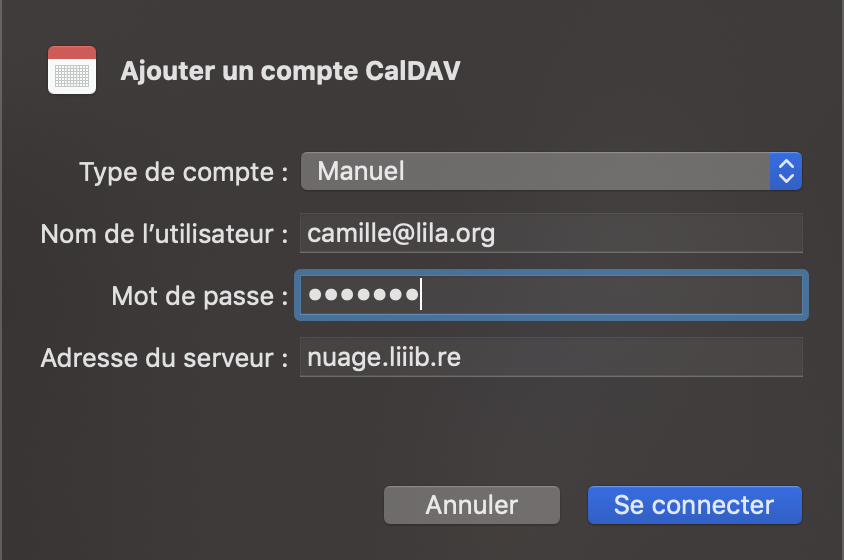844x560 pixels.
Task: Click empty space right of password dots
Action: click(x=611, y=295)
